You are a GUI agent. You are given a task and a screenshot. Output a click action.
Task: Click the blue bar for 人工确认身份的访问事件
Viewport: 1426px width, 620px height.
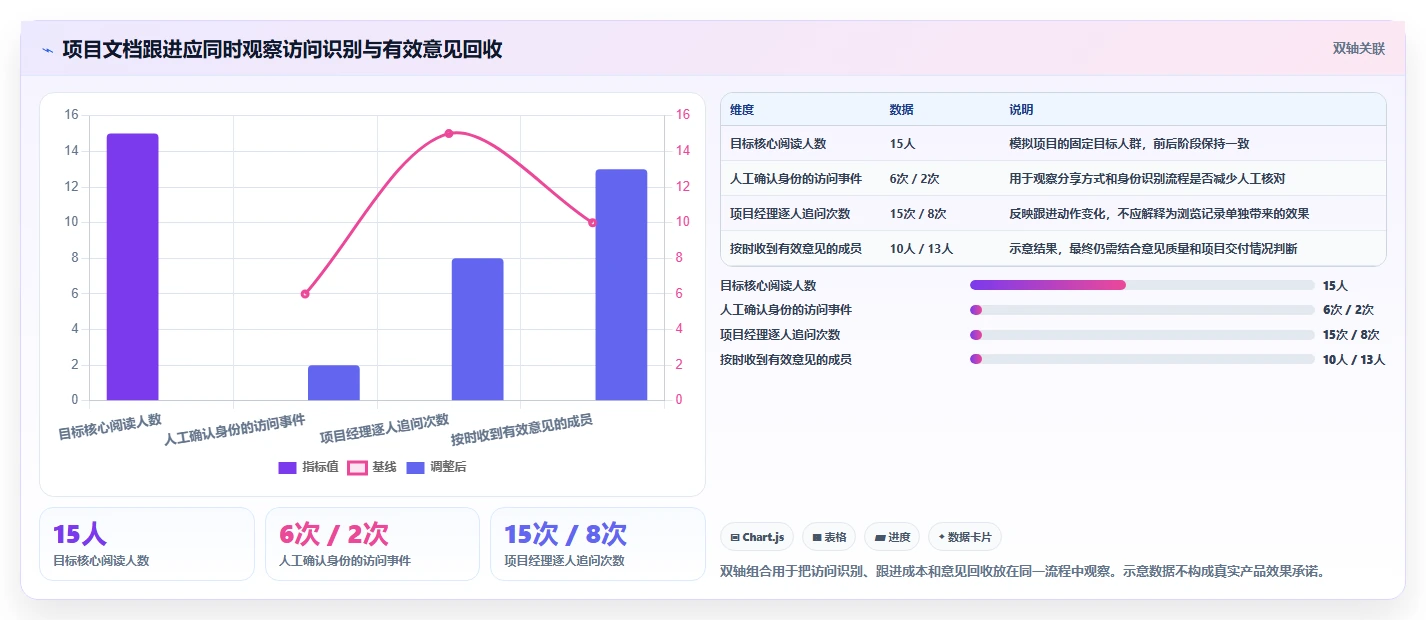click(333, 383)
